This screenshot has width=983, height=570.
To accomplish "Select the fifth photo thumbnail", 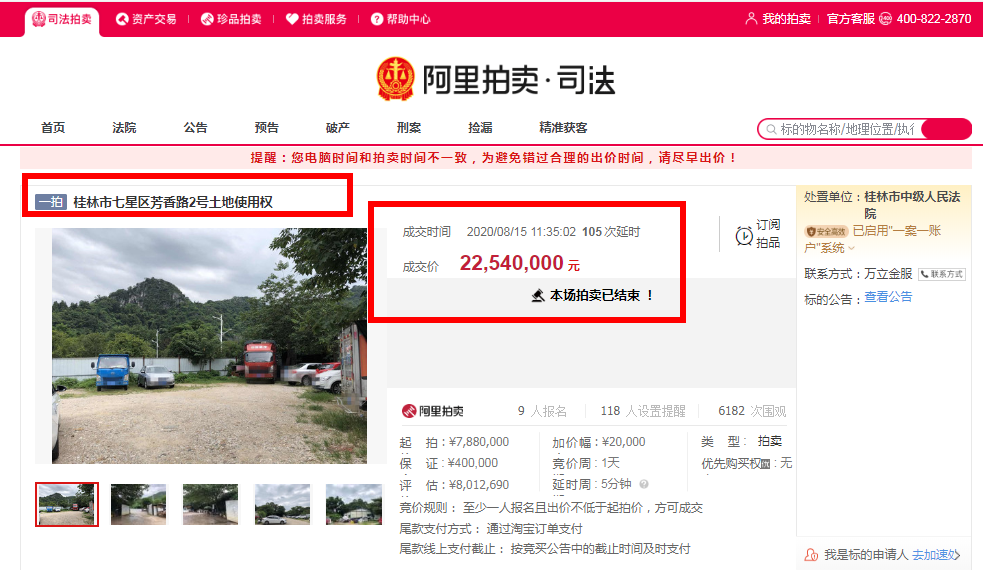I will [354, 504].
